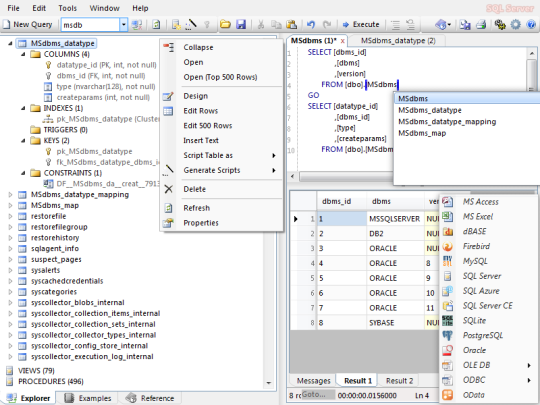
Task: Click the Paste clipboard icon
Action: (x=291, y=24)
